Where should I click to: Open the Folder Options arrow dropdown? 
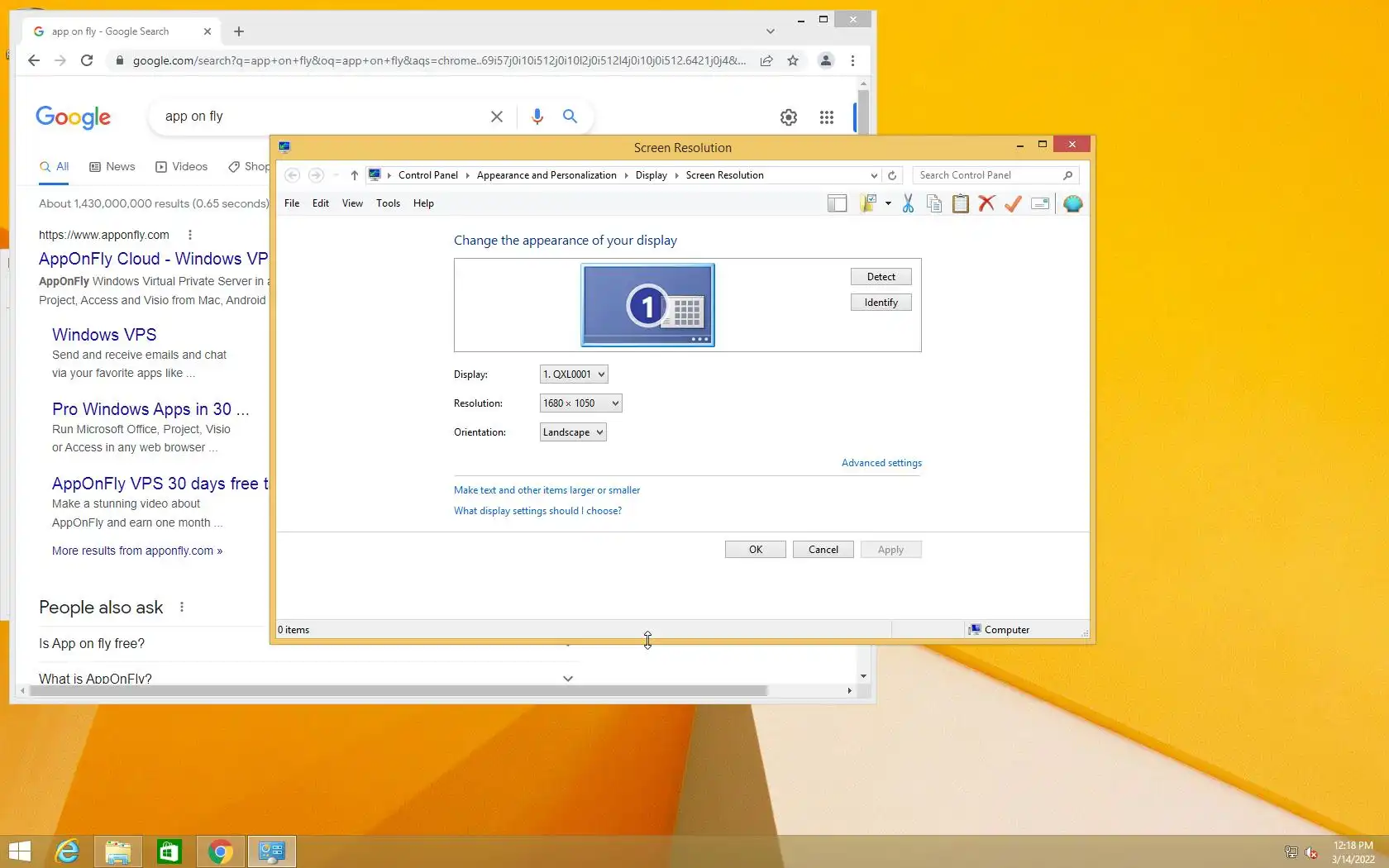point(888,203)
